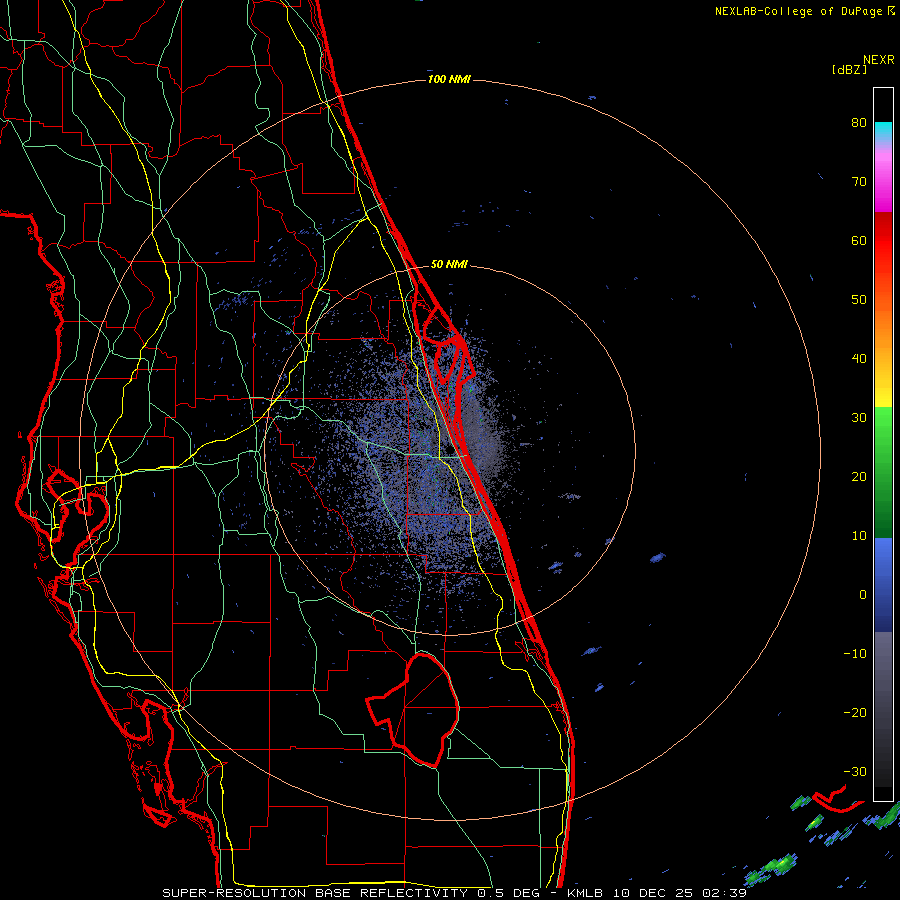
Task: Click the green segment of the color bar
Action: [x=883, y=472]
